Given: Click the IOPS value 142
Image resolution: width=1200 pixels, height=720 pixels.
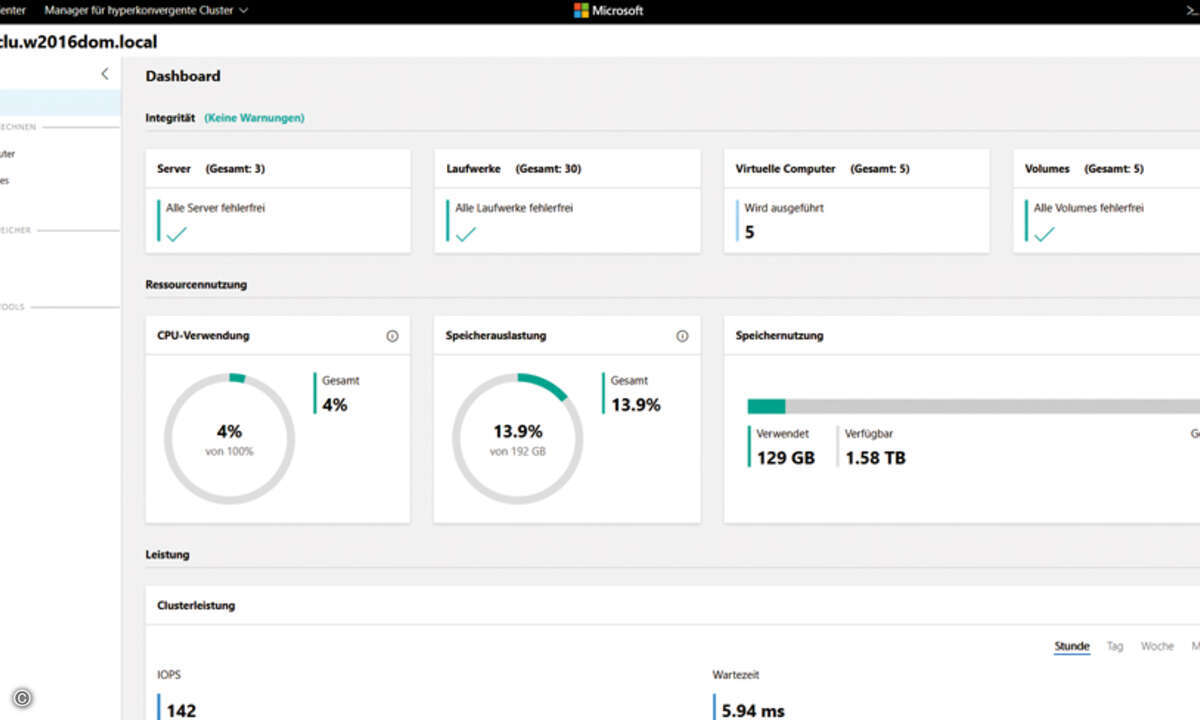Looking at the screenshot, I should (x=181, y=711).
